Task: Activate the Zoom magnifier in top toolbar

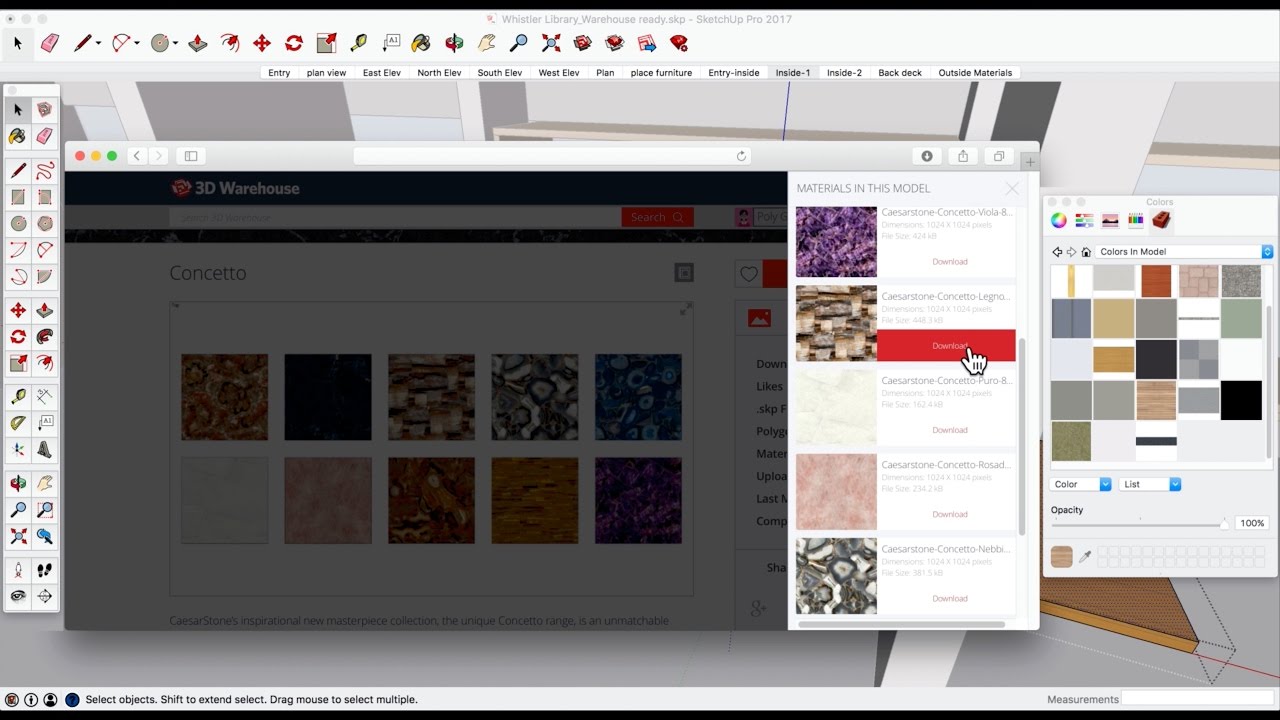Action: click(518, 43)
